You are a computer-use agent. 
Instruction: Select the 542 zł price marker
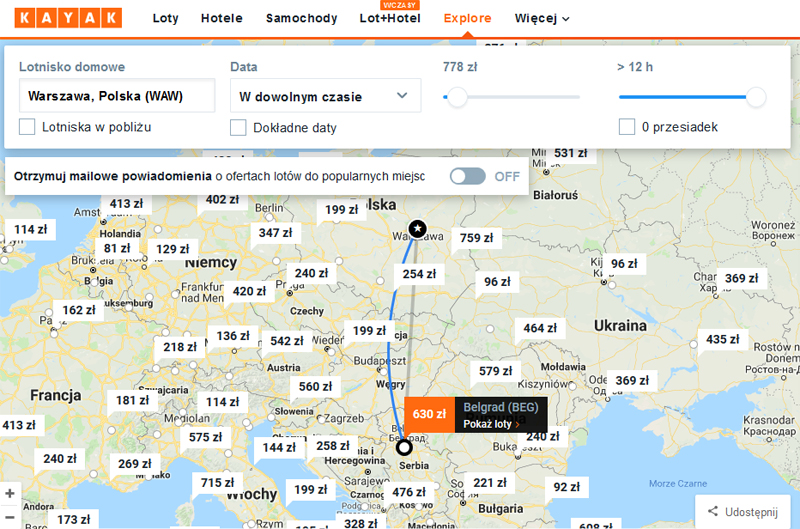[x=287, y=341]
